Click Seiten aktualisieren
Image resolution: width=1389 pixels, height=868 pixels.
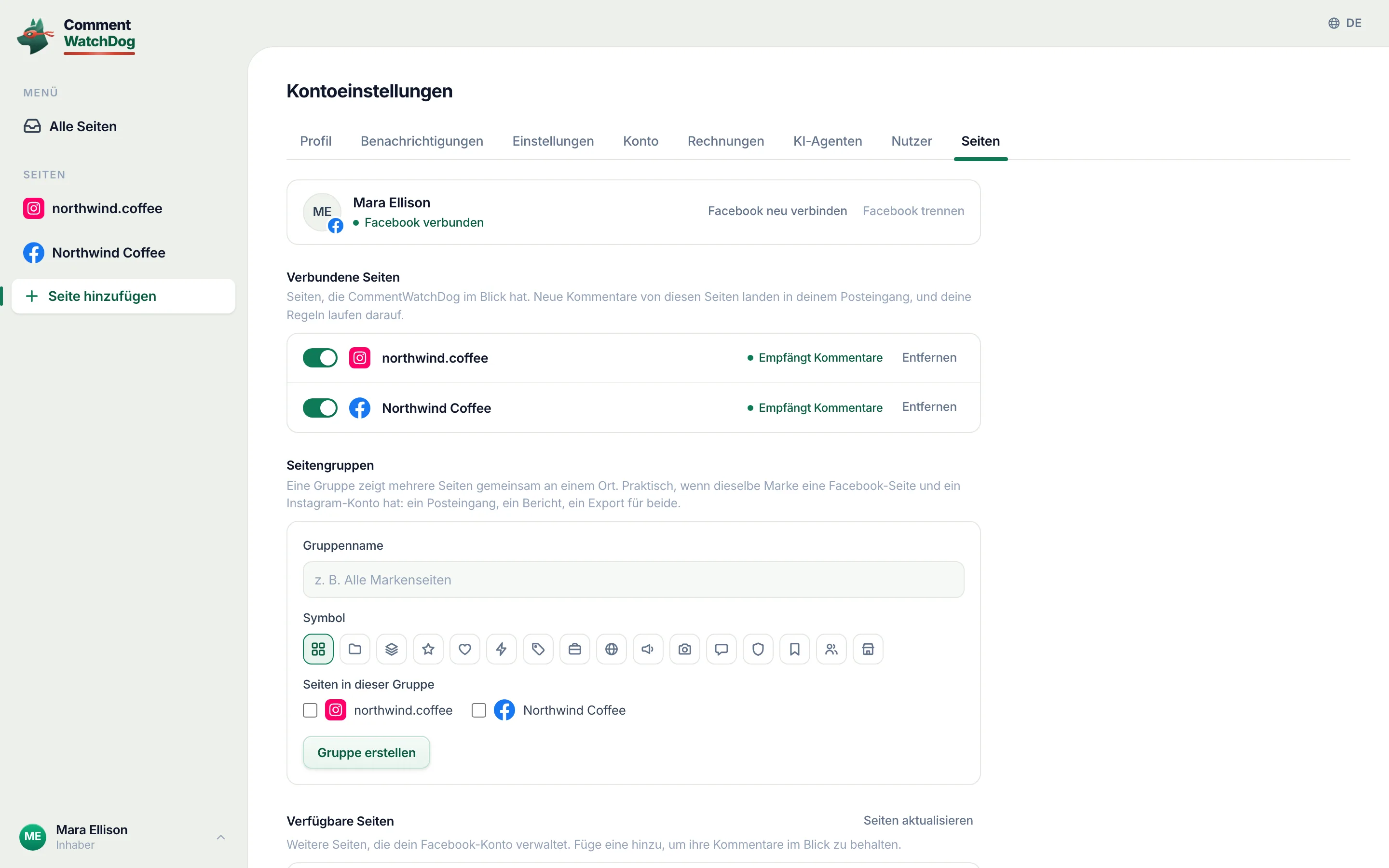(918, 820)
